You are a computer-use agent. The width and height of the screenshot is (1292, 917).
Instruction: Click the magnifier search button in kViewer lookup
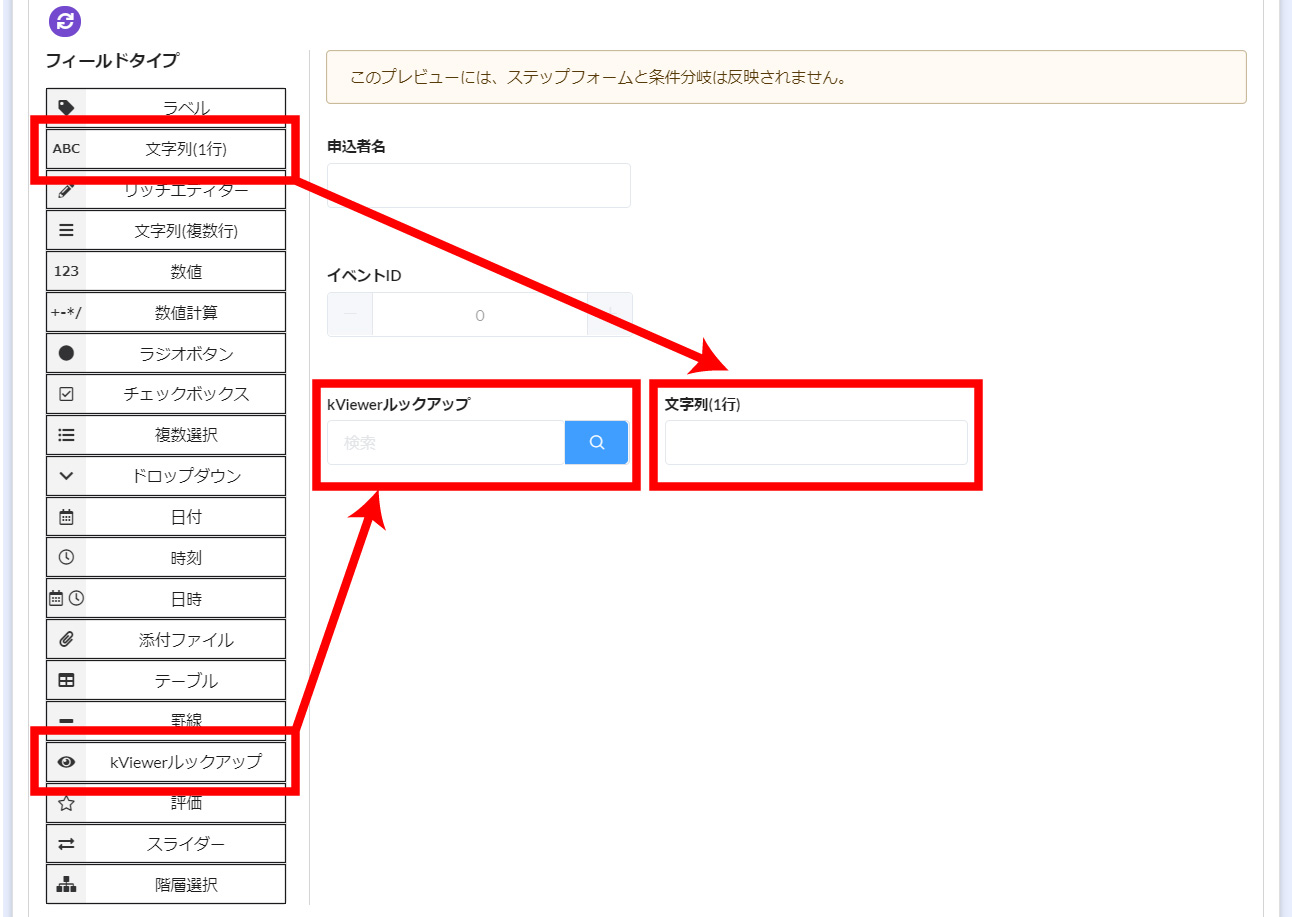pyautogui.click(x=596, y=442)
